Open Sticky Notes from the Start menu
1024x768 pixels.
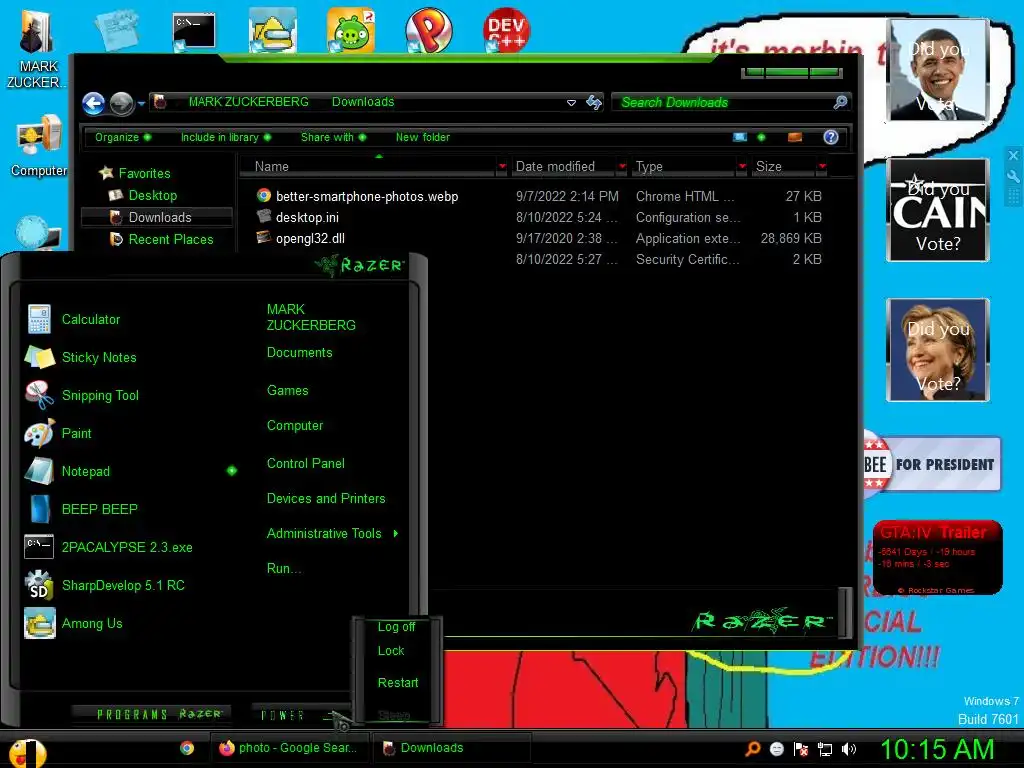click(99, 357)
